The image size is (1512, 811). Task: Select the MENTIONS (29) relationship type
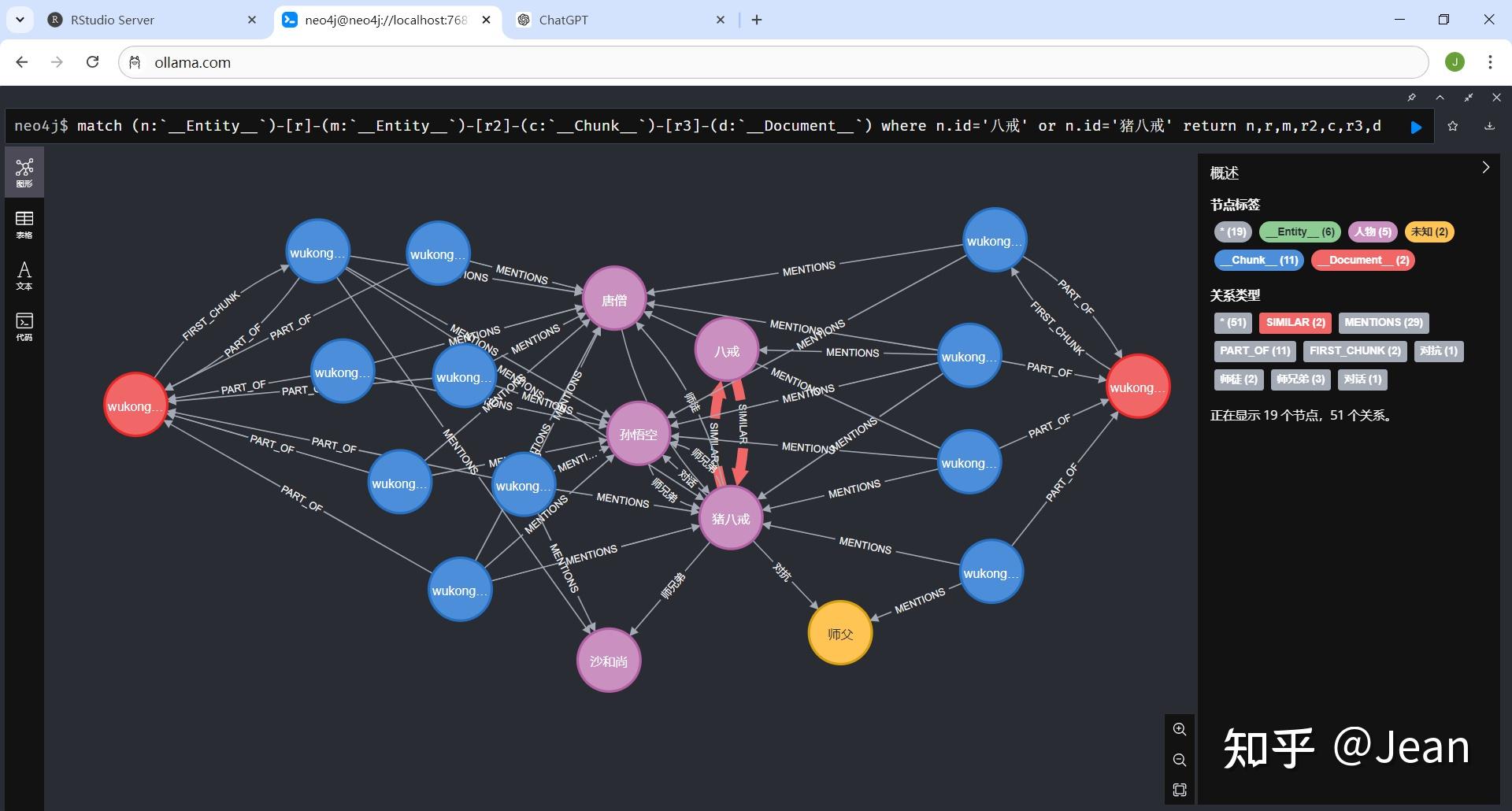click(1383, 322)
